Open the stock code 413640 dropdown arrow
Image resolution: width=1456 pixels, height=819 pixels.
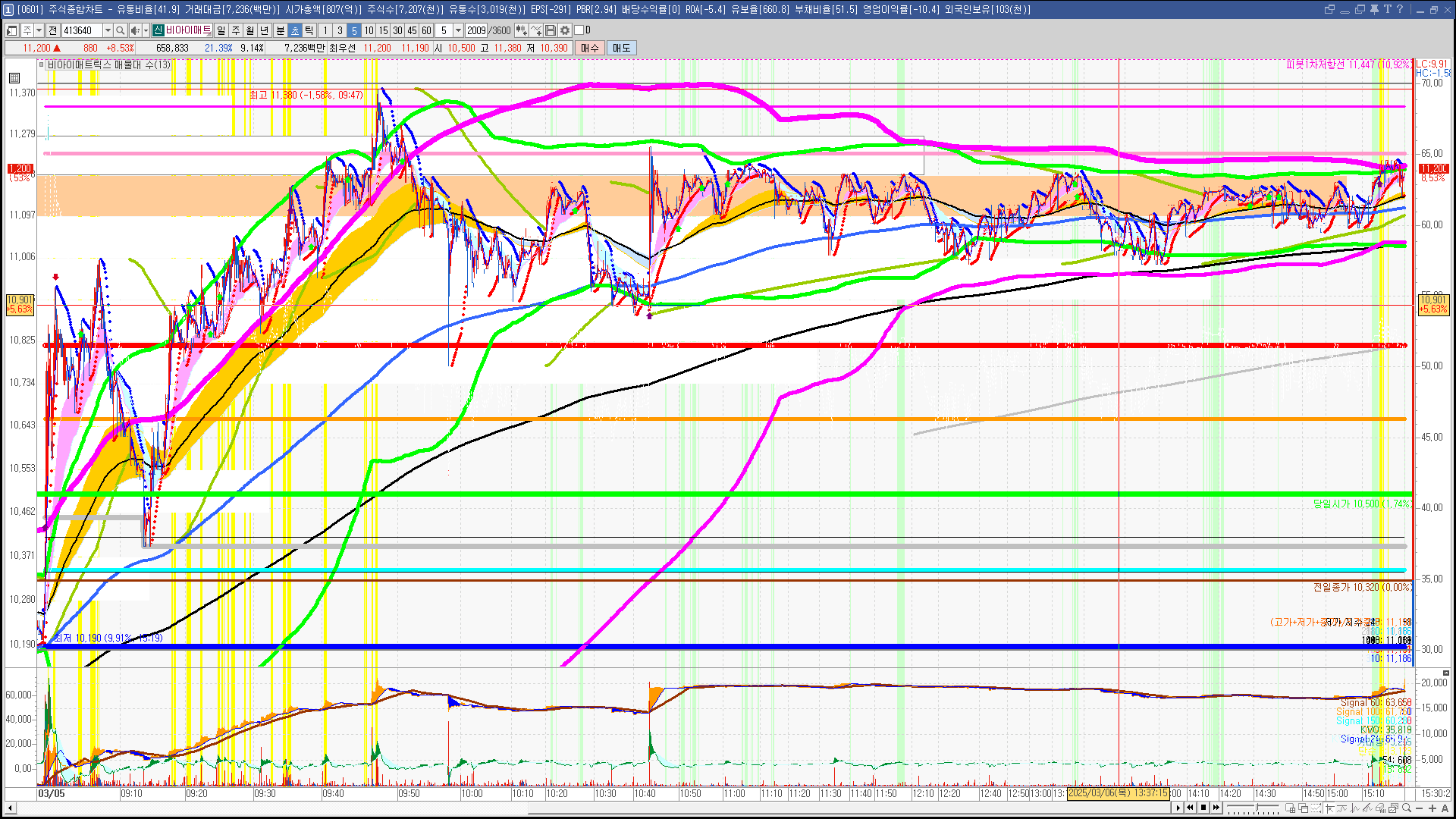(108, 30)
